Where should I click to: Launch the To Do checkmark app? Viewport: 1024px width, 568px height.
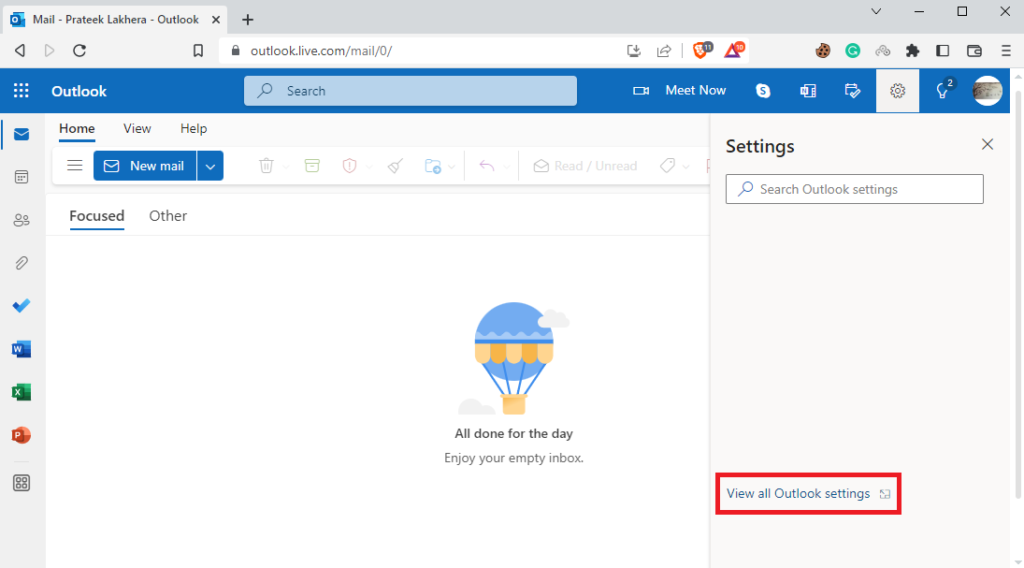coord(21,306)
